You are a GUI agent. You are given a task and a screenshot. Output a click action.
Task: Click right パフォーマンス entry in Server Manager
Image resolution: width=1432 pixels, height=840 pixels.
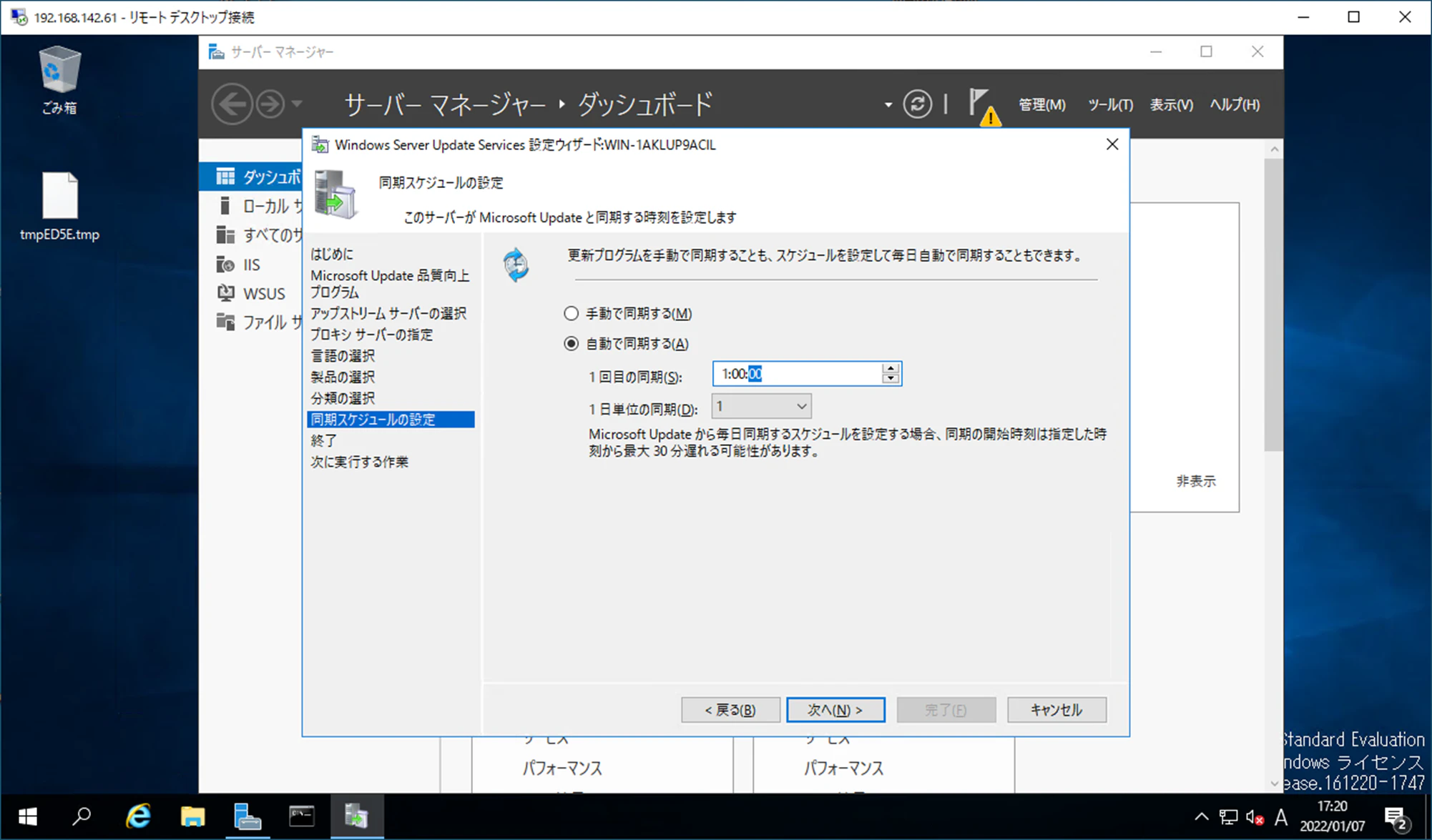(x=843, y=769)
